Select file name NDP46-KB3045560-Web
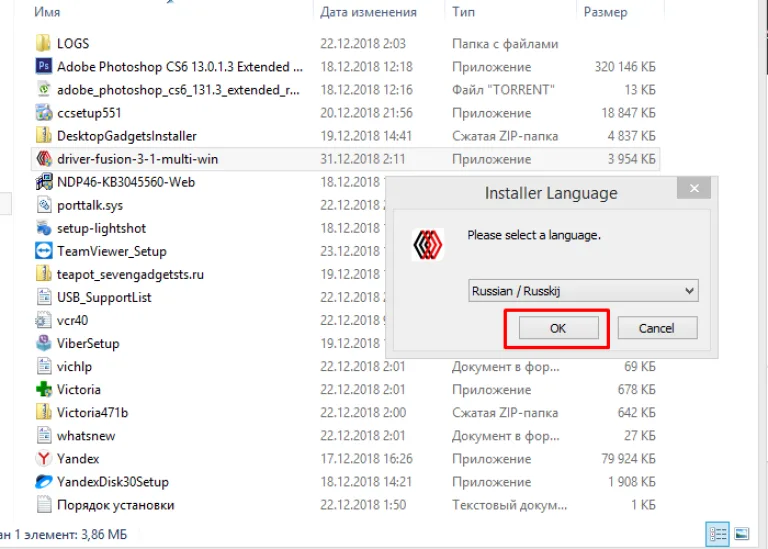 126,182
